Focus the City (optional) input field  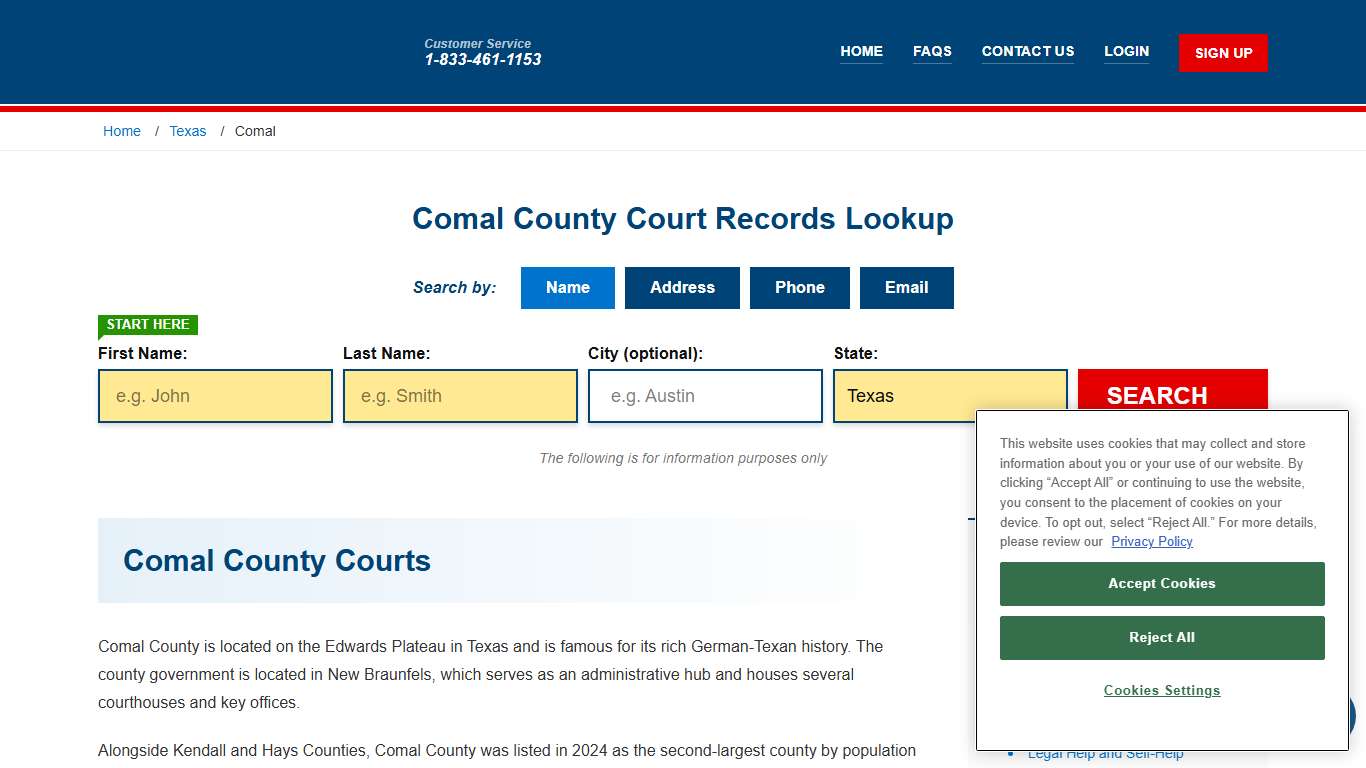tap(705, 396)
